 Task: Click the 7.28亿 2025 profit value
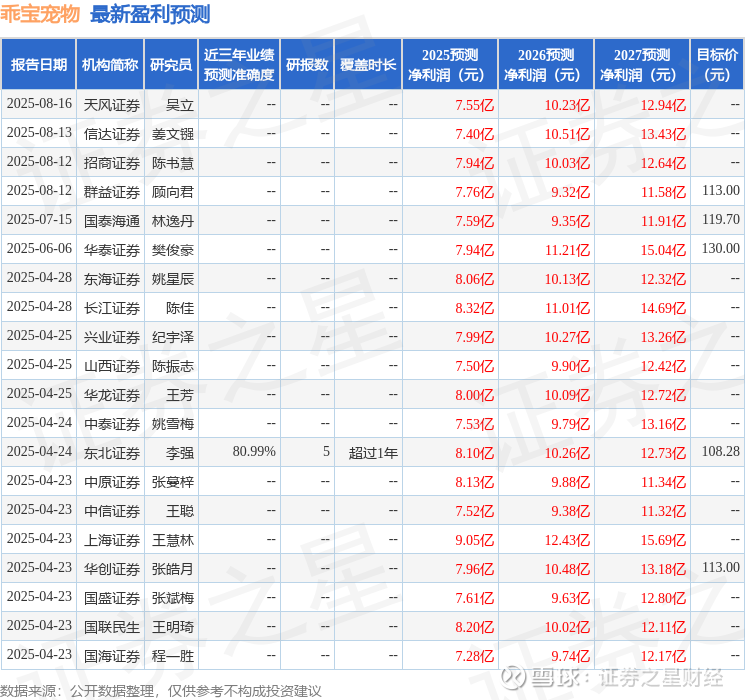point(474,656)
